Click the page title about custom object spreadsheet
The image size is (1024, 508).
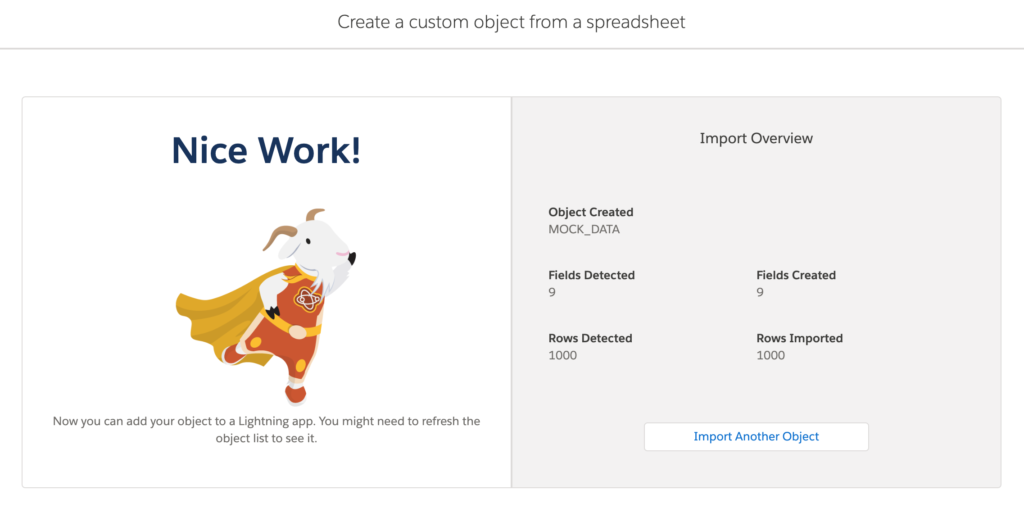[x=511, y=22]
